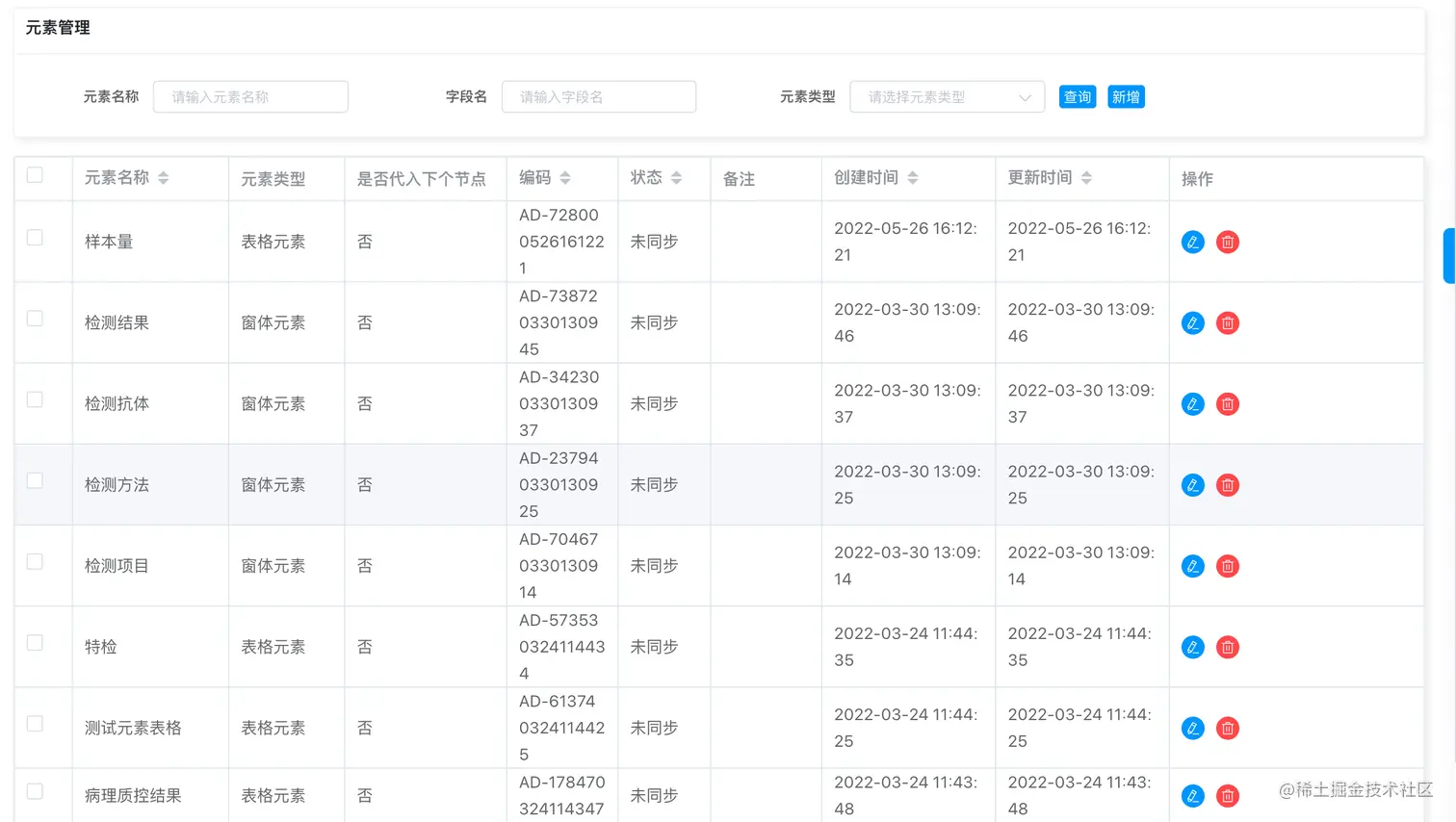Image resolution: width=1456 pixels, height=822 pixels.
Task: Sort table by 更新时间 column
Action: click(x=1086, y=178)
